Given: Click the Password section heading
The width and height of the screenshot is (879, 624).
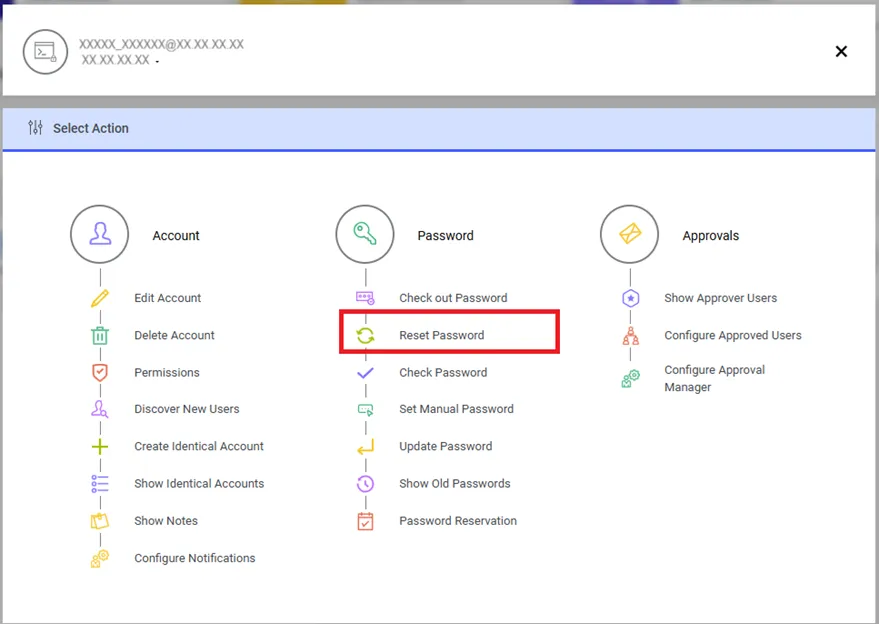Looking at the screenshot, I should (x=446, y=235).
